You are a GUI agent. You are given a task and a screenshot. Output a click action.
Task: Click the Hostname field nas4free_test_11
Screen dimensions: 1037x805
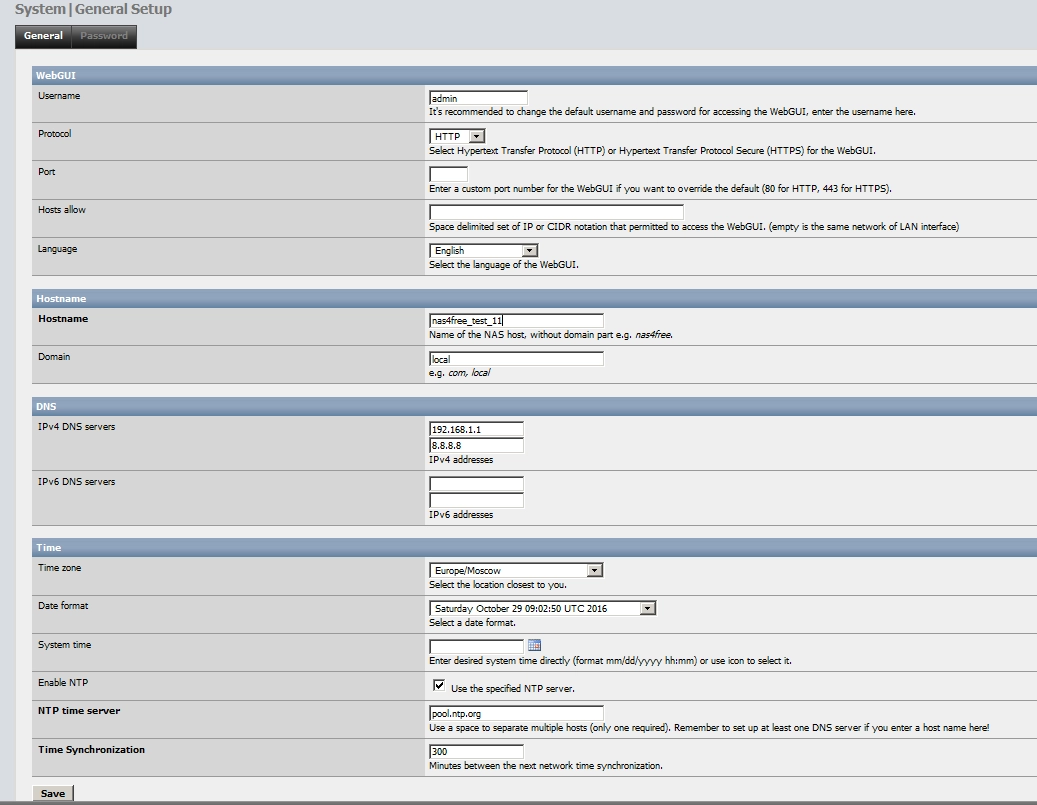point(516,321)
